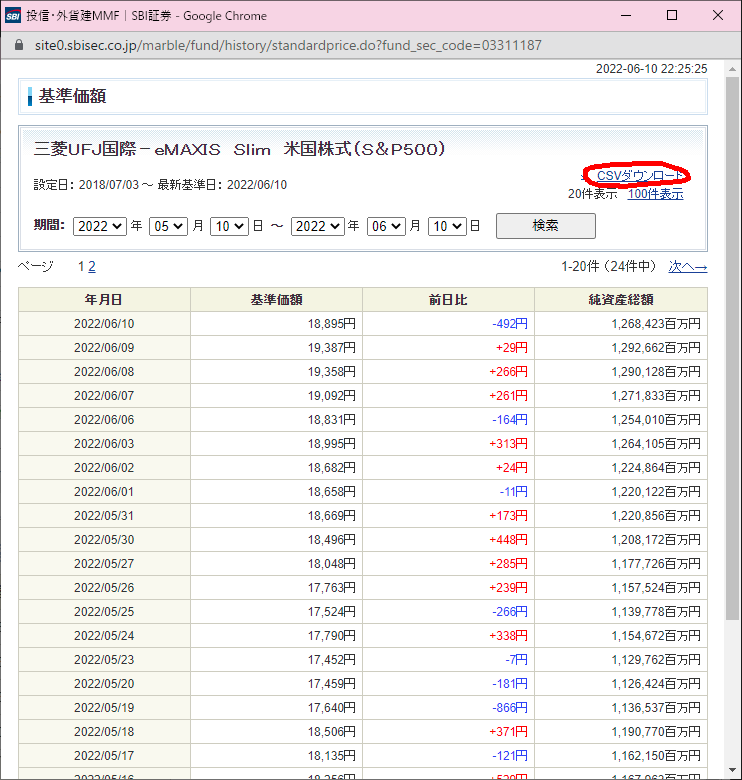Click the 次へ→ next page link
742x780 pixels.
coord(688,267)
